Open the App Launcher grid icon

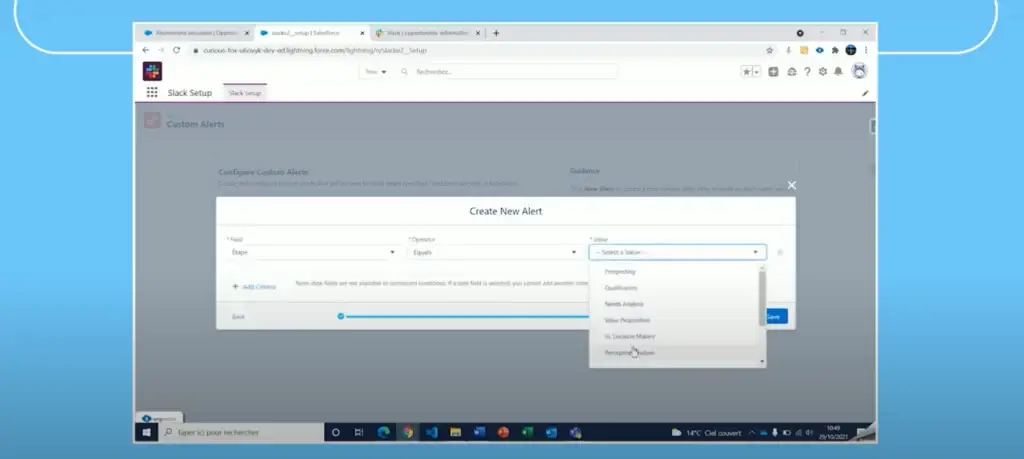pos(152,93)
